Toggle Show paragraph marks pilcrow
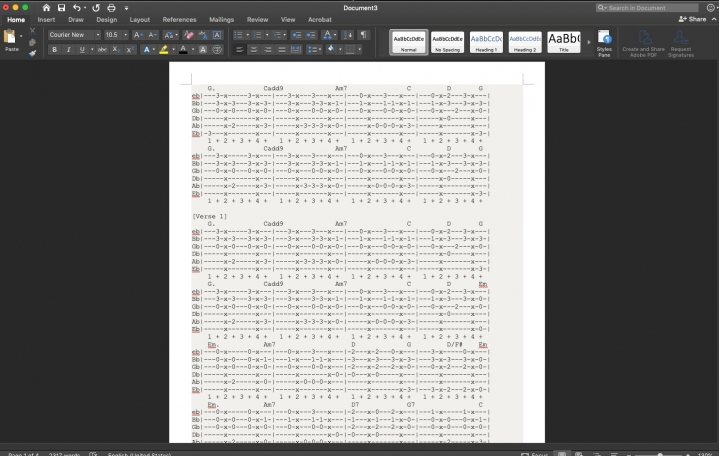The height and width of the screenshot is (456, 720). [x=363, y=35]
